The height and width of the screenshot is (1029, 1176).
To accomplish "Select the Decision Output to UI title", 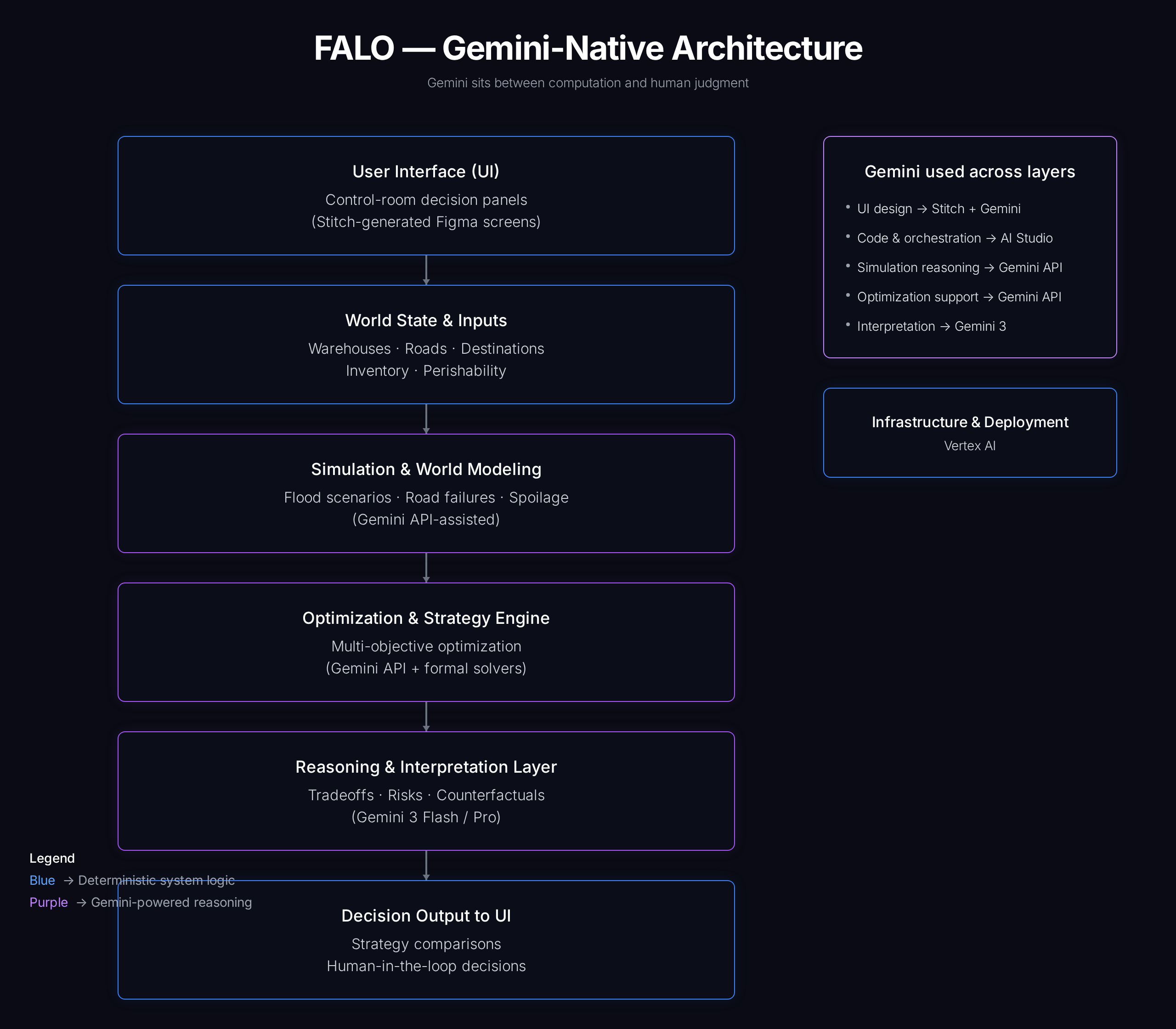I will [425, 915].
